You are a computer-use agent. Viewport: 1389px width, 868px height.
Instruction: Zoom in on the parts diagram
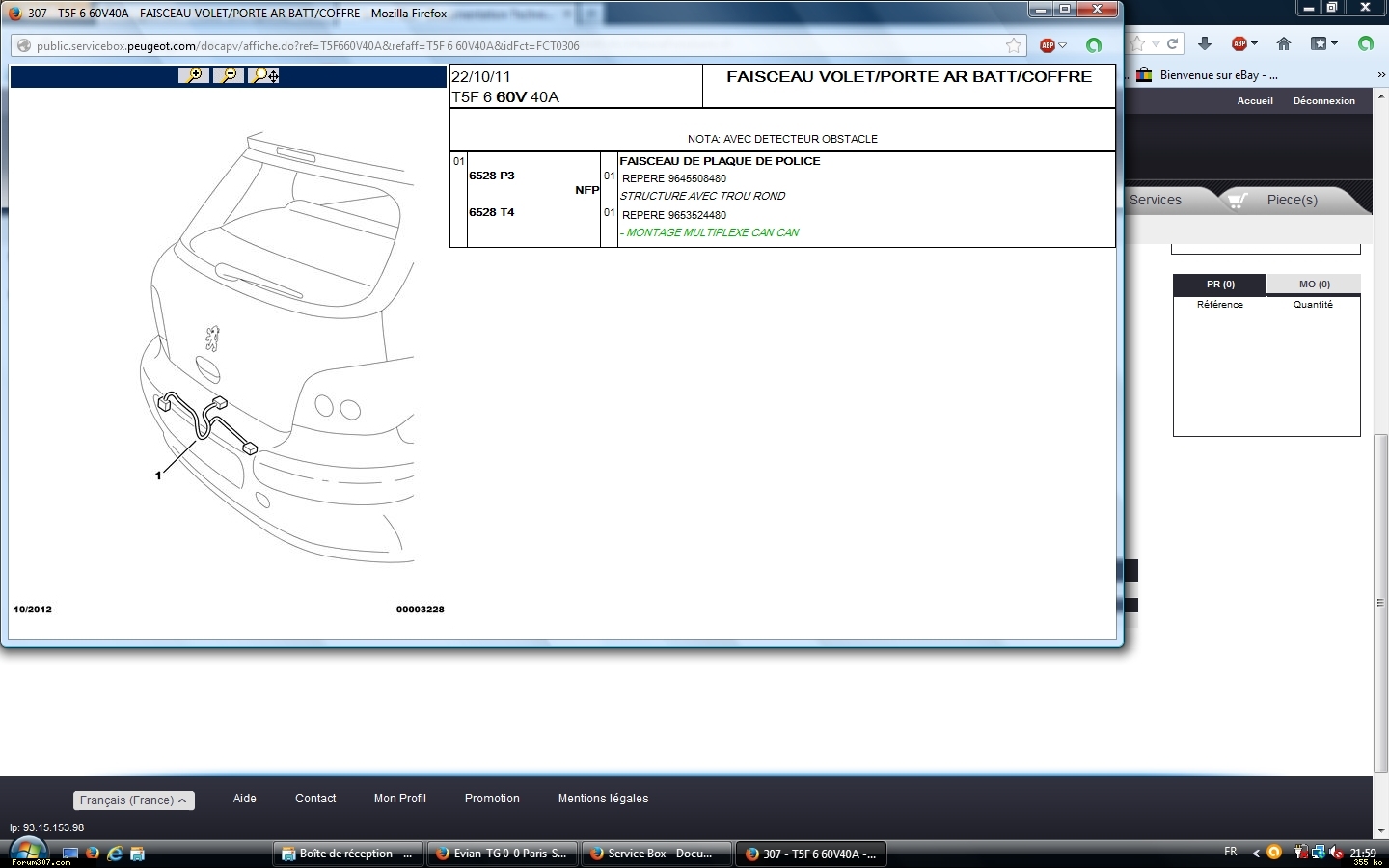(x=194, y=75)
